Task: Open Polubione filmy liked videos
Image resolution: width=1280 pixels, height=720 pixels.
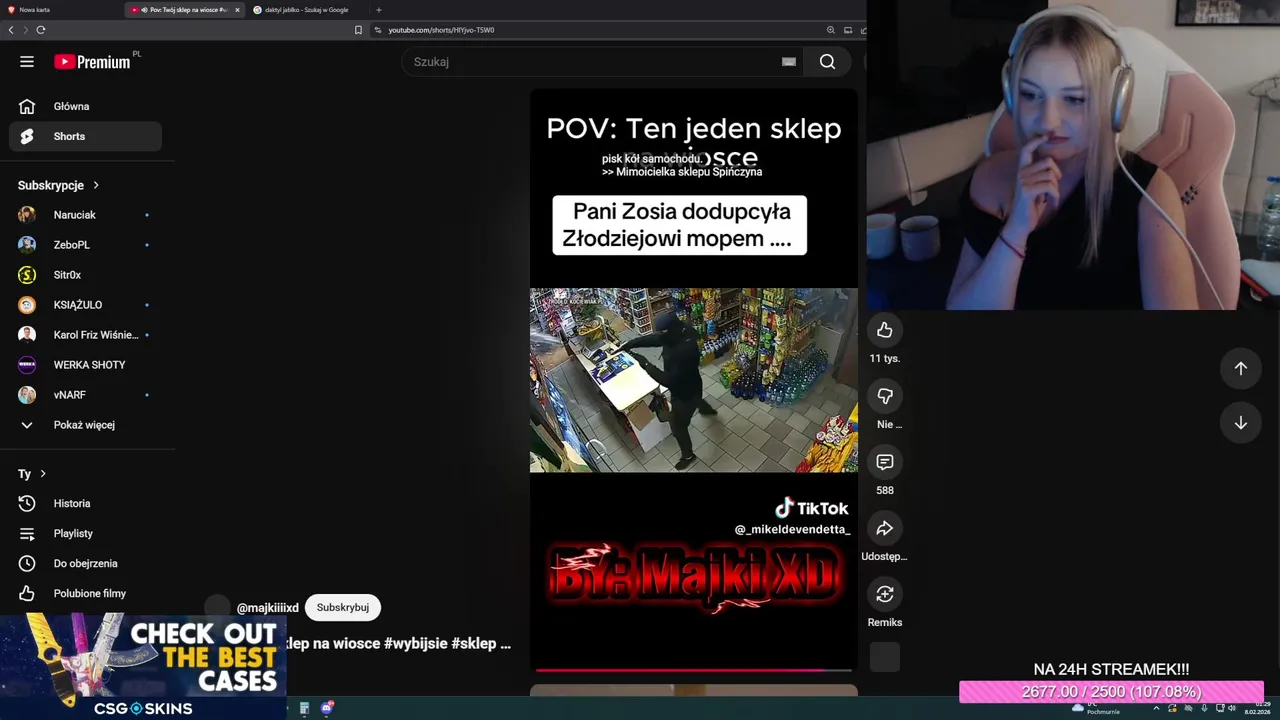Action: pos(85,593)
